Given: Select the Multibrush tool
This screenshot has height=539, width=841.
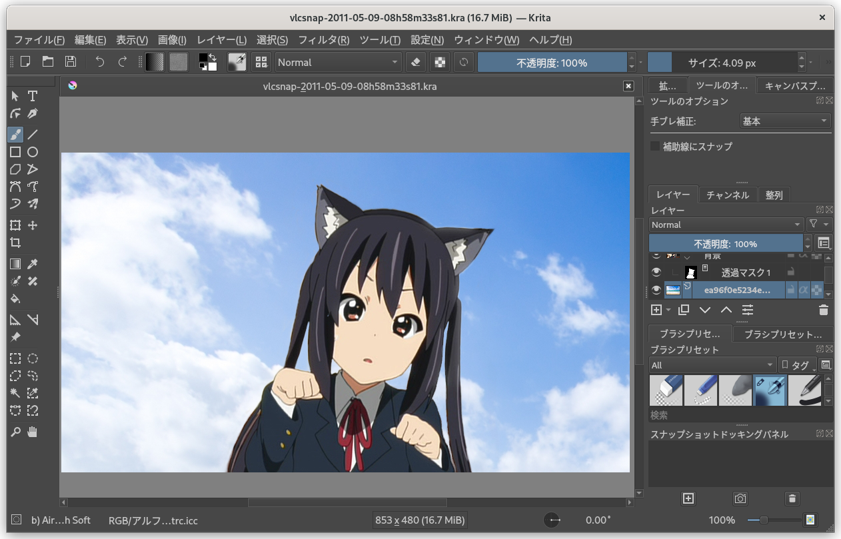Looking at the screenshot, I should click(x=33, y=204).
